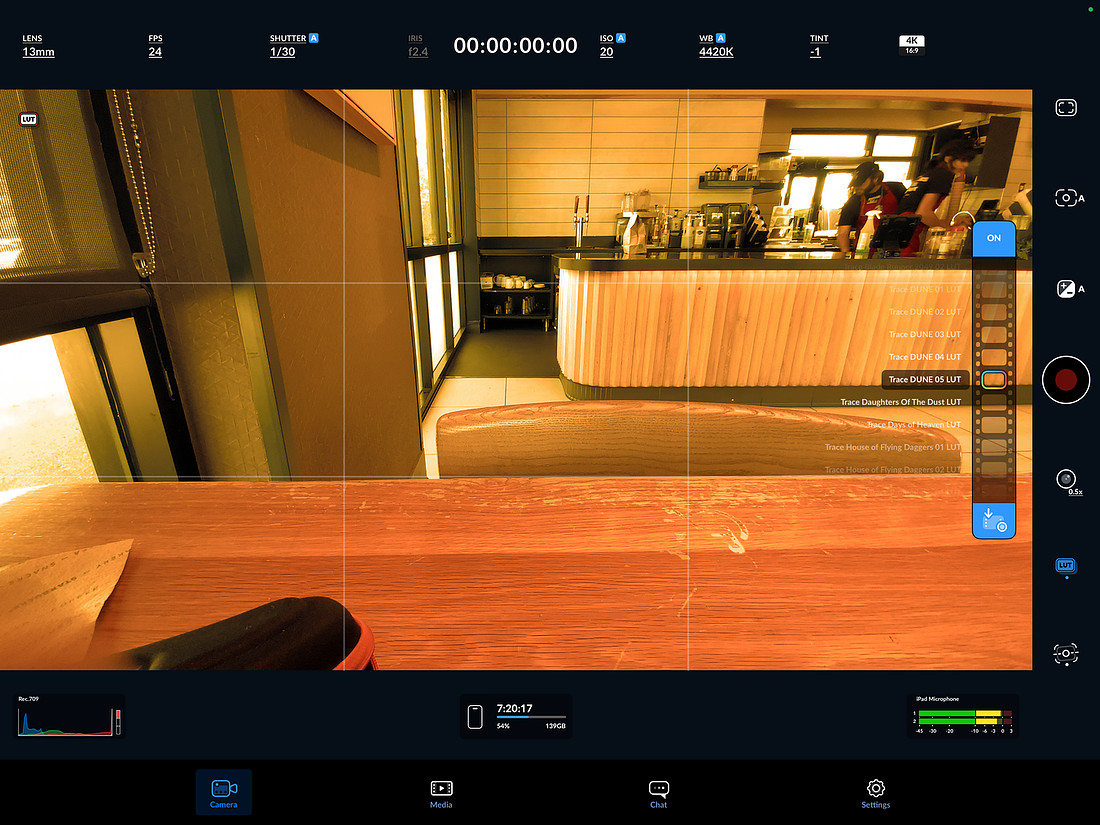Open the Settings tab
The height and width of the screenshot is (825, 1100).
pos(876,793)
